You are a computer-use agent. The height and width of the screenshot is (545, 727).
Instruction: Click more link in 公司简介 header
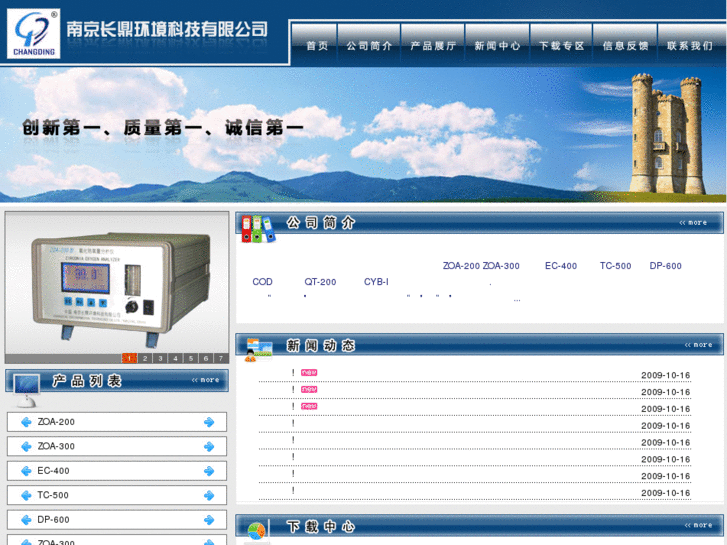693,223
